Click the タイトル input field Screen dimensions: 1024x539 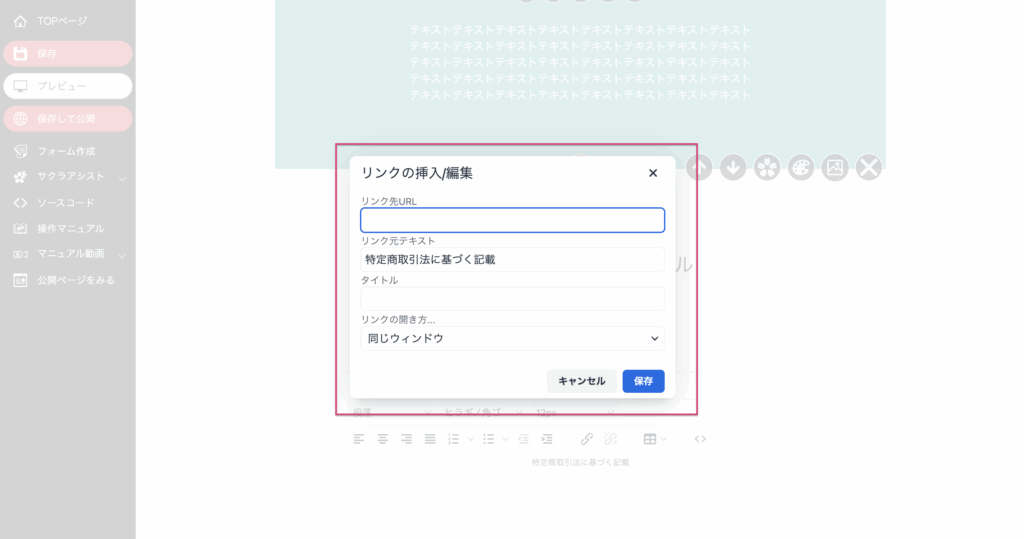click(513, 299)
